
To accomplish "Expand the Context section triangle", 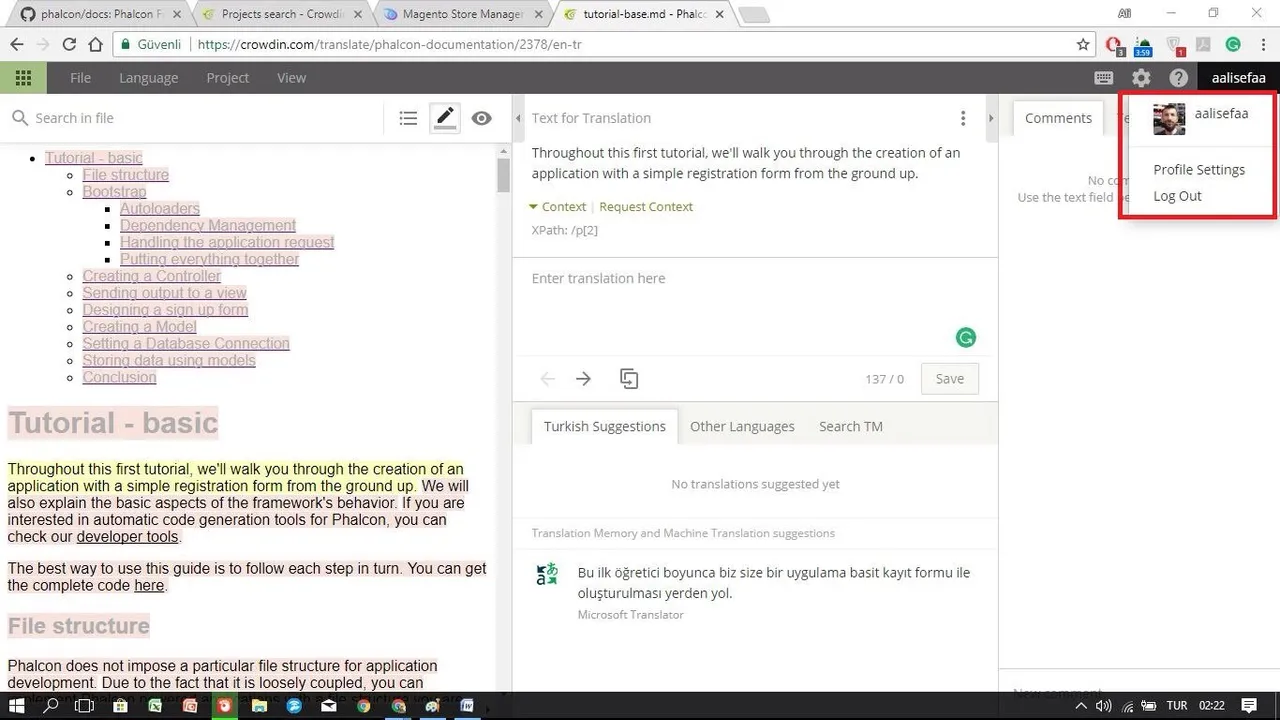I will pyautogui.click(x=533, y=207).
